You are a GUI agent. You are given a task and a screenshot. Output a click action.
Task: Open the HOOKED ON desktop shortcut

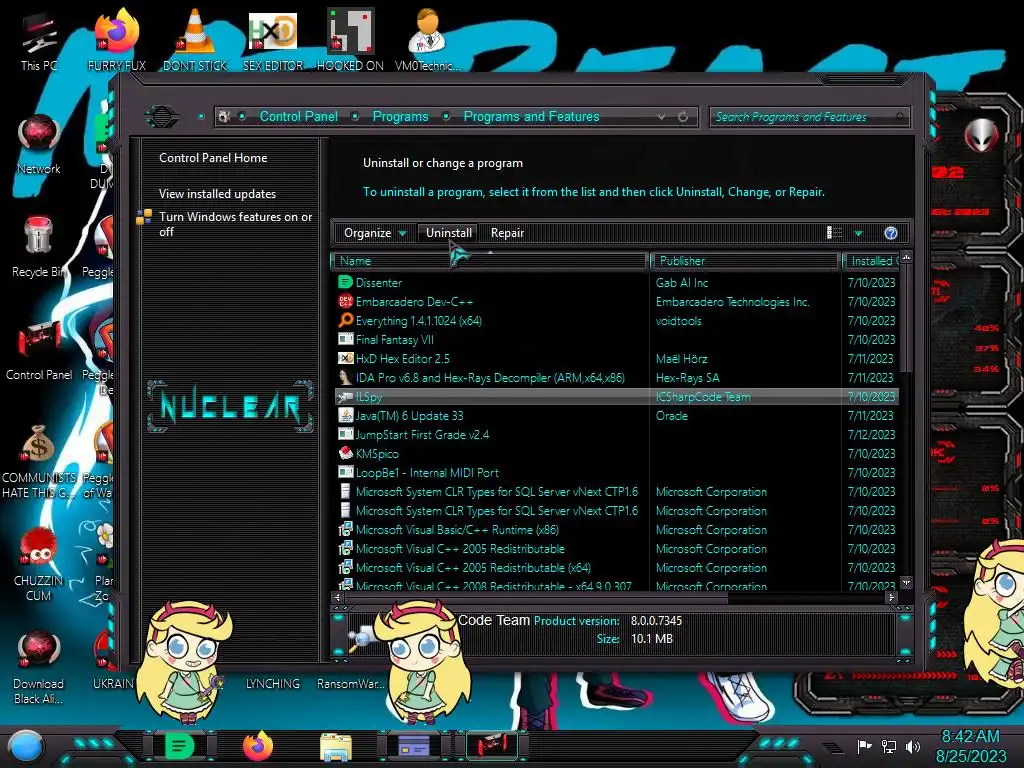click(x=350, y=39)
